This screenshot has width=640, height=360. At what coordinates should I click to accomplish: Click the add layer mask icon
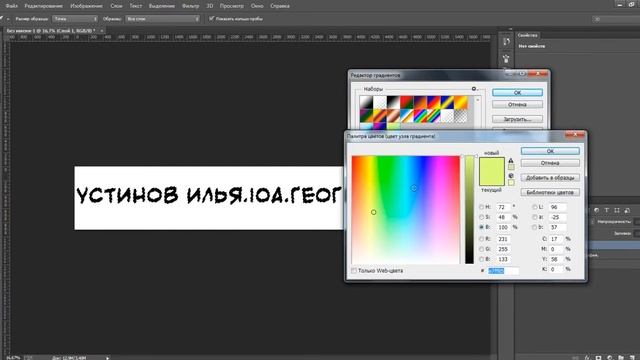point(598,357)
